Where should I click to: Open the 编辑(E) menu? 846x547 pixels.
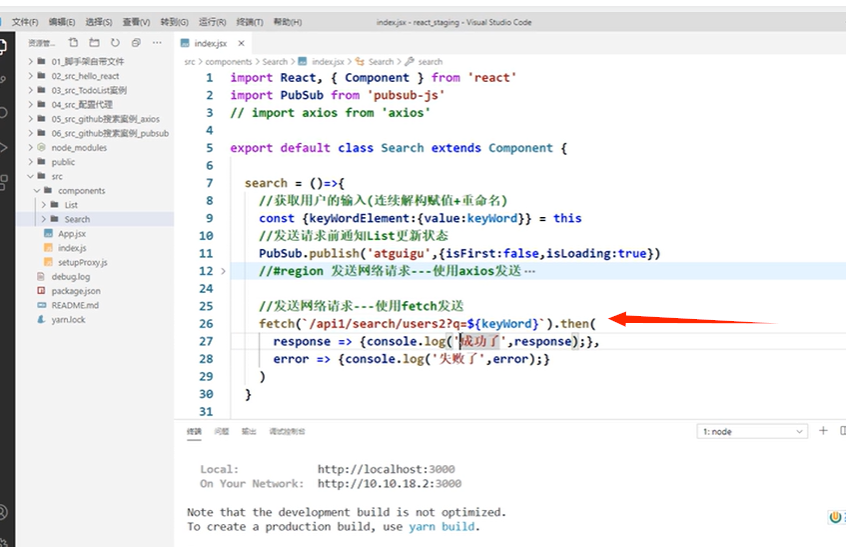(62, 22)
